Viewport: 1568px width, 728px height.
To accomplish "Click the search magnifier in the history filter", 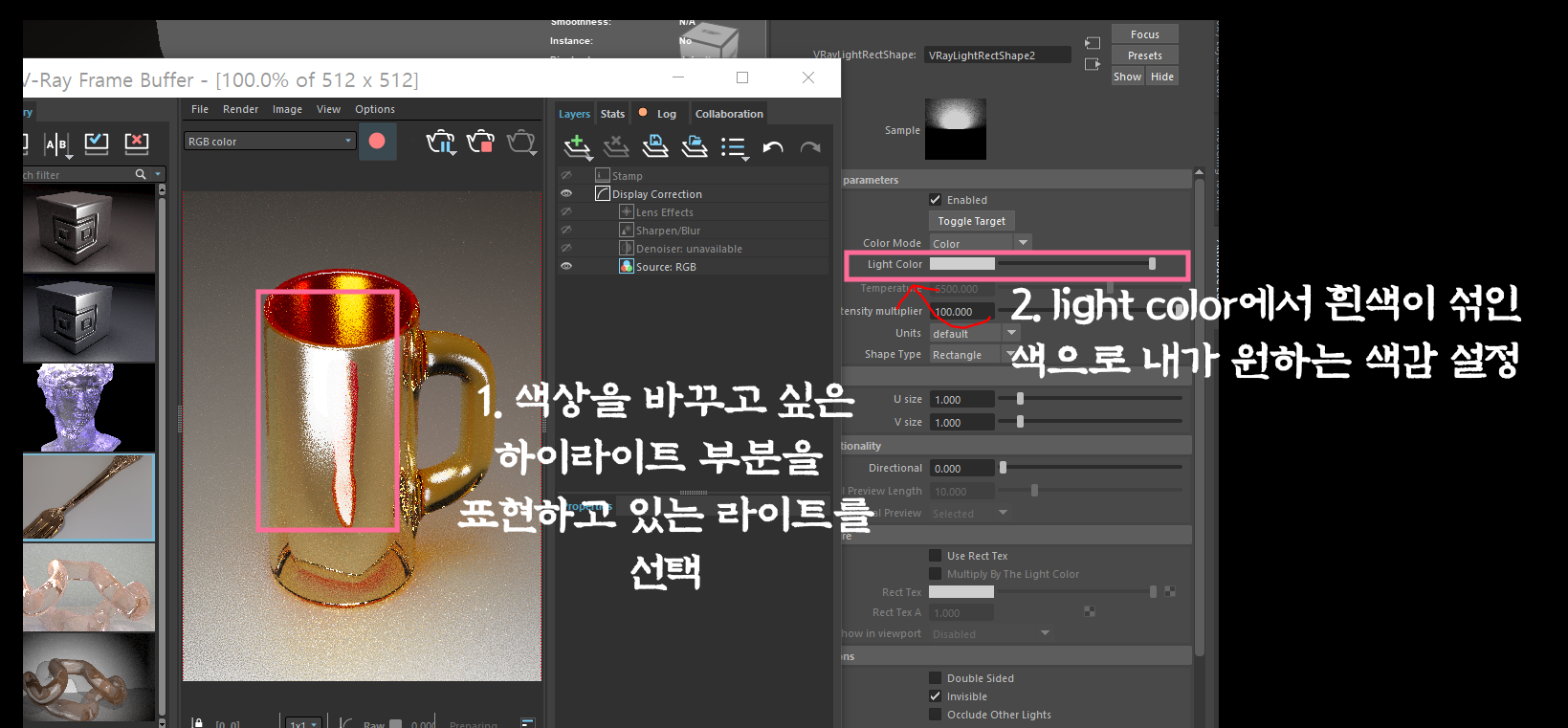I will click(x=141, y=174).
